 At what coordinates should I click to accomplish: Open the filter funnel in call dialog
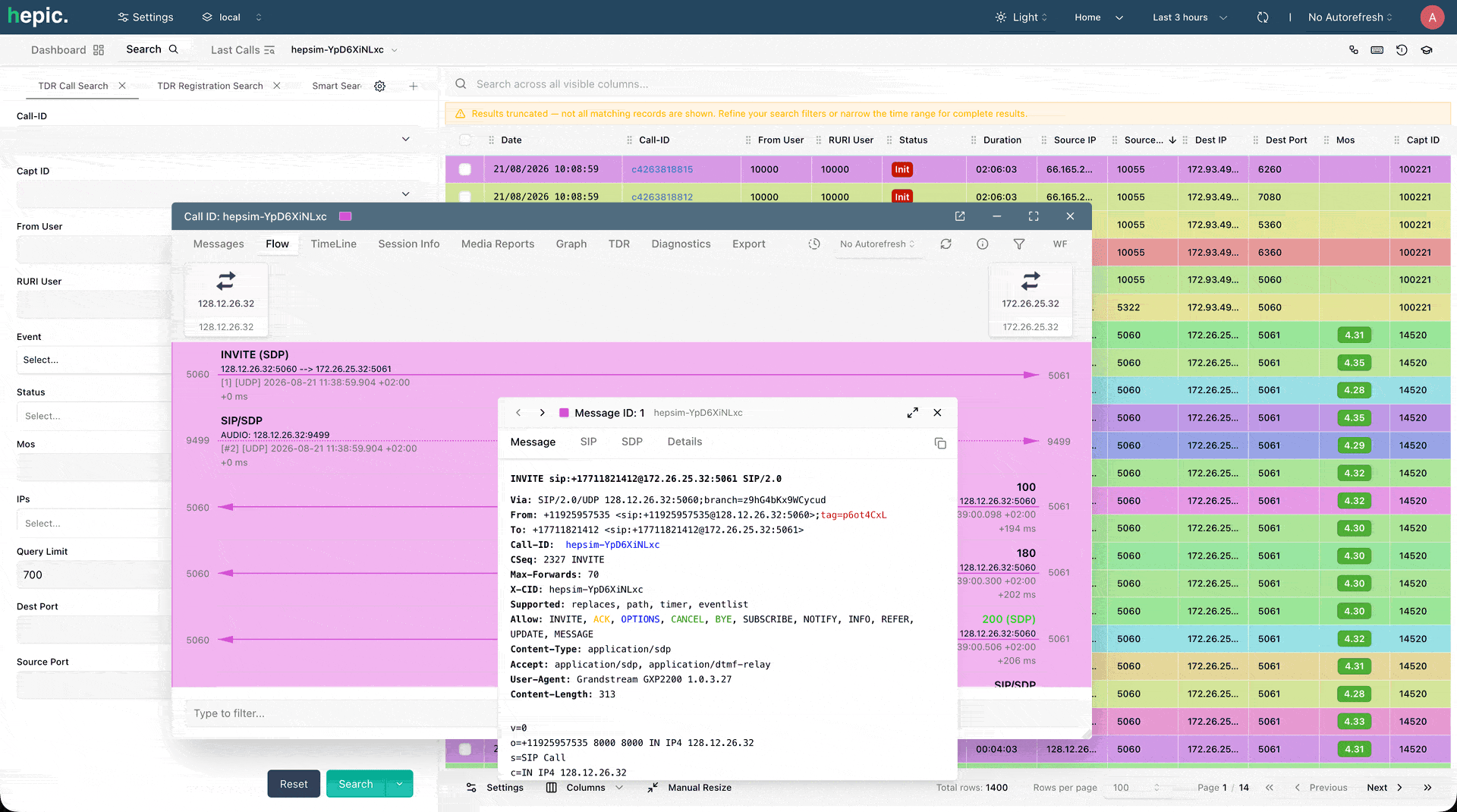click(1019, 244)
